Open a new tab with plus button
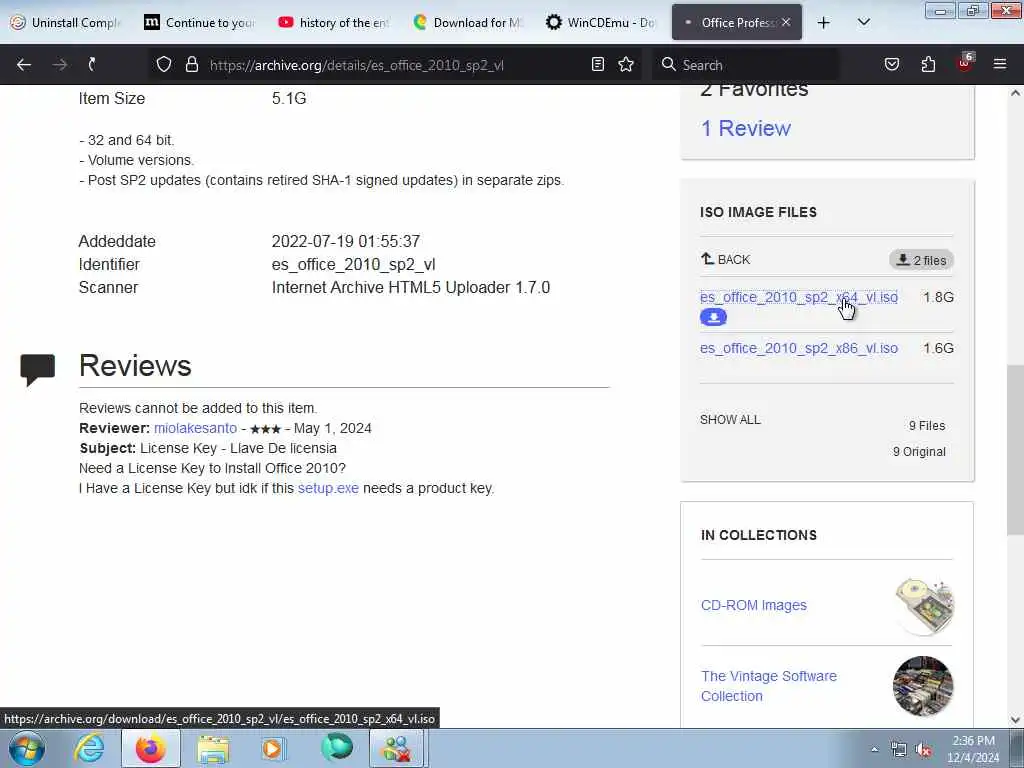 824,23
